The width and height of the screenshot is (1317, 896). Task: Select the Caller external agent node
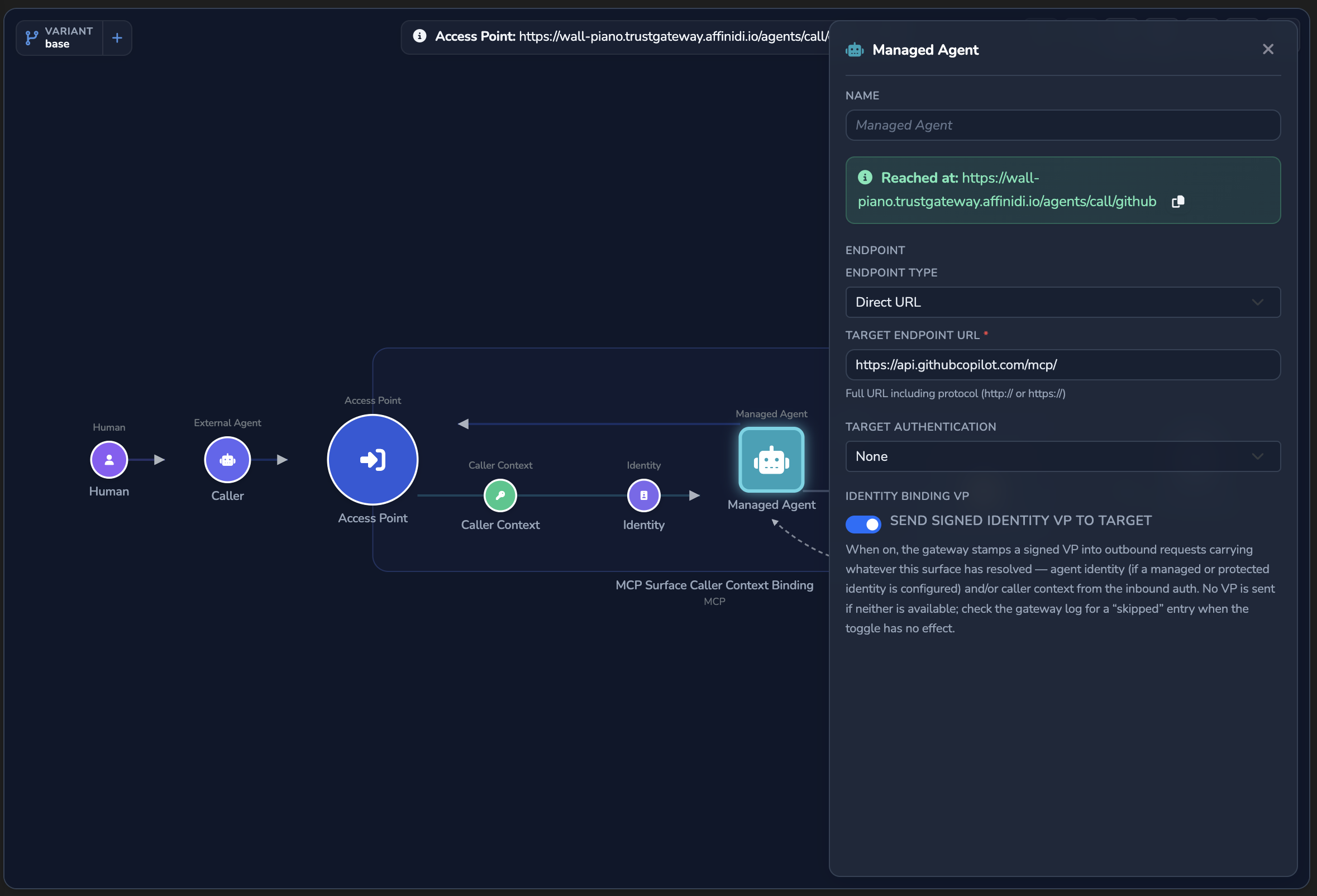click(x=227, y=460)
